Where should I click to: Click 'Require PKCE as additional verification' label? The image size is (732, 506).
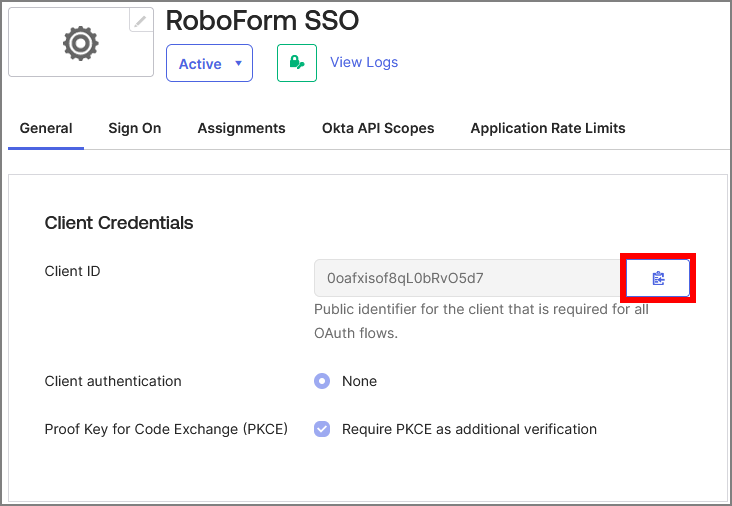(x=469, y=429)
